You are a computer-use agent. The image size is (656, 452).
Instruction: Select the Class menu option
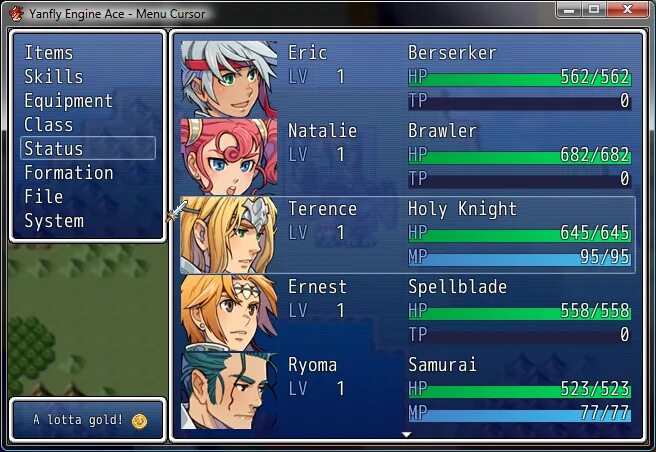(49, 125)
